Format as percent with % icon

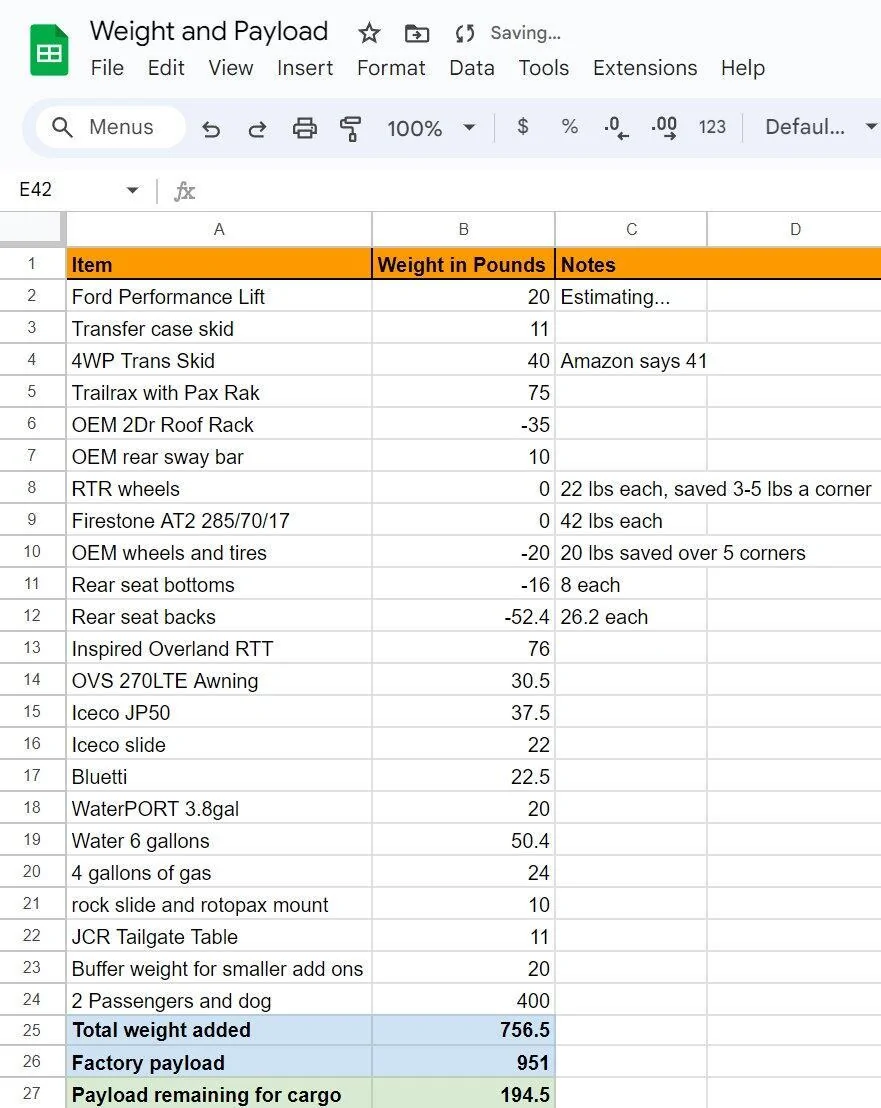(569, 126)
